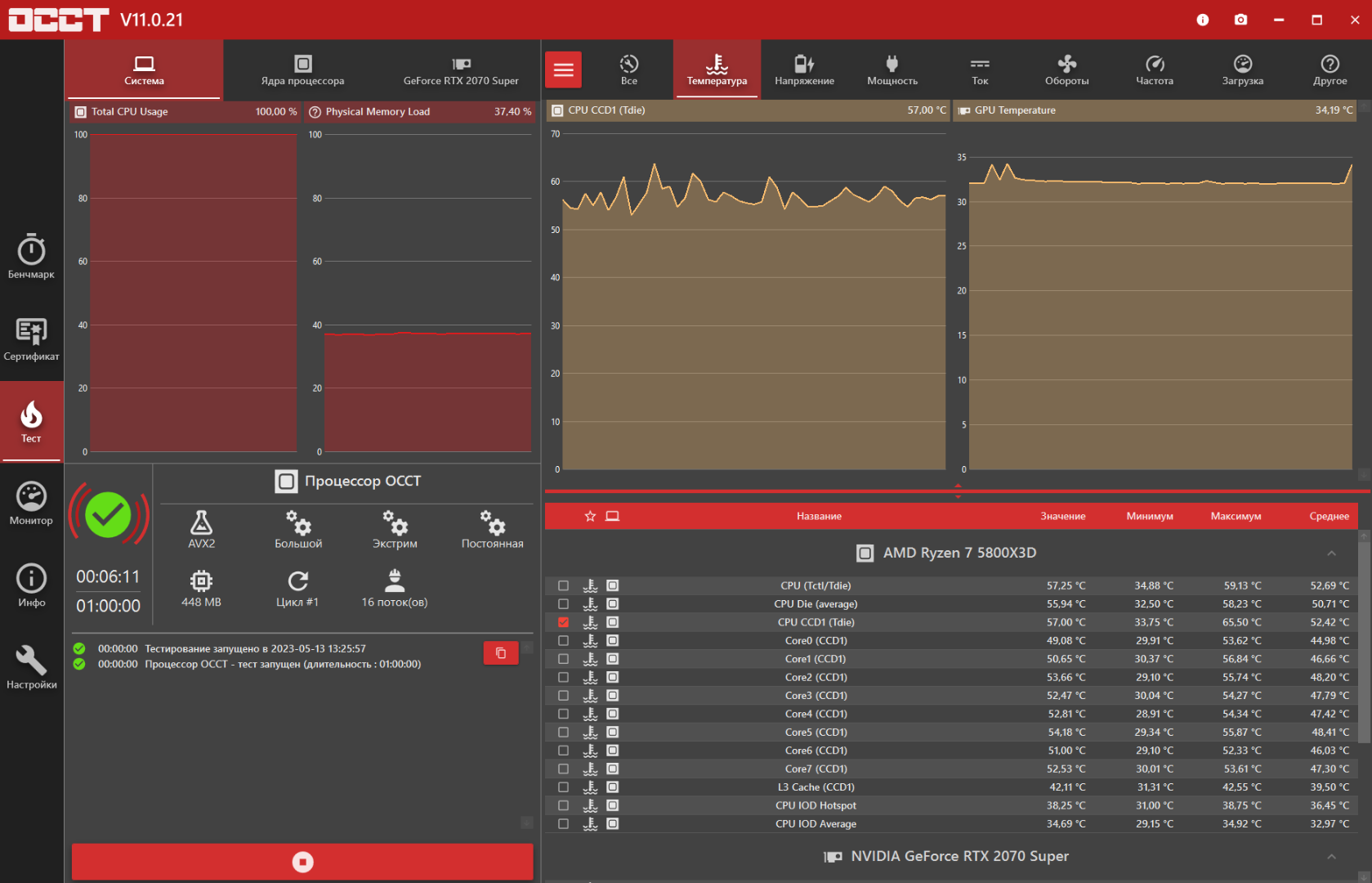Click the Core2 (CCD1) graph icon
Viewport: 1372px width, 883px height.
(612, 677)
